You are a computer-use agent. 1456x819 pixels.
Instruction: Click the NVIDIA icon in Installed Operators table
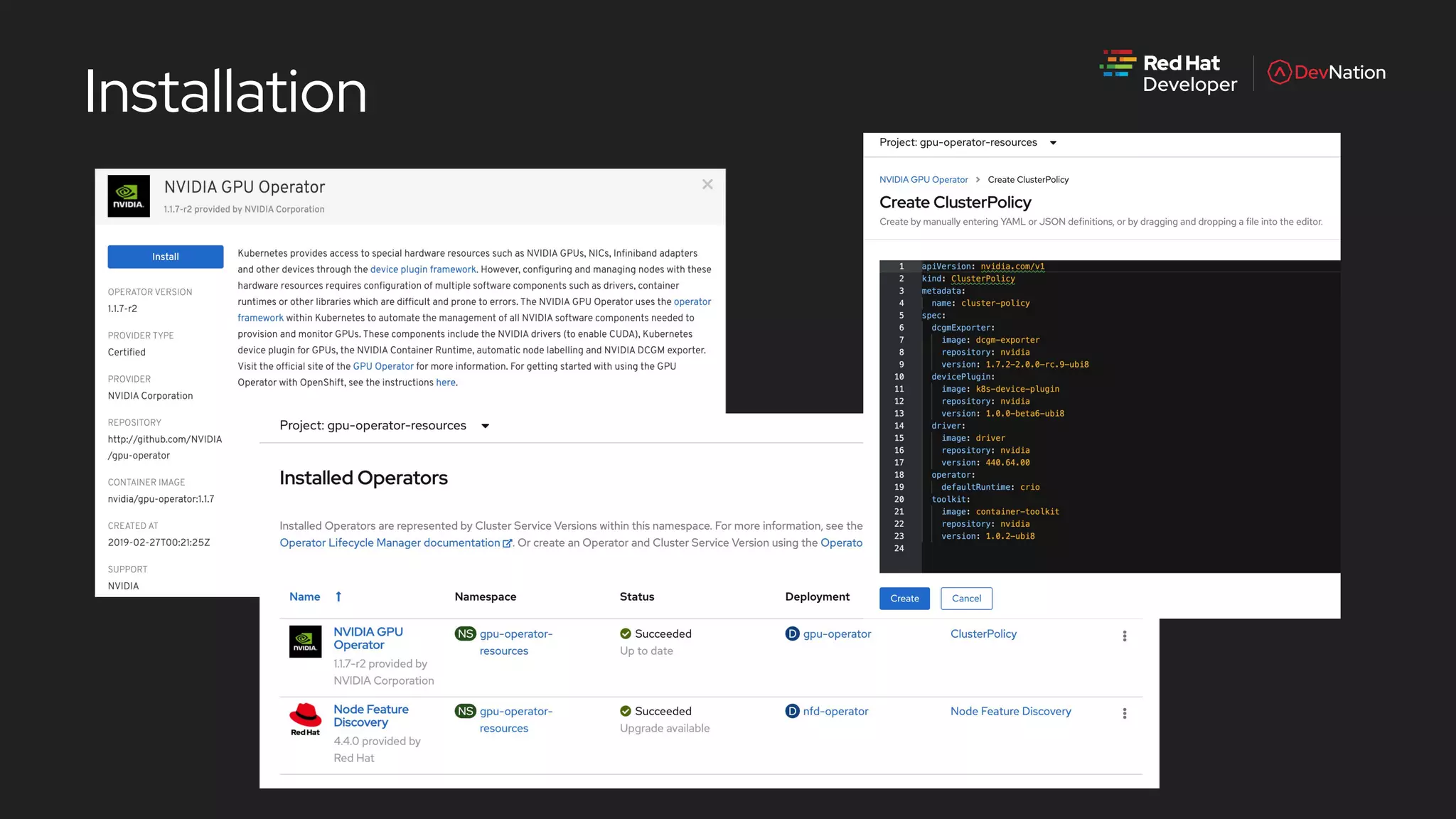305,641
